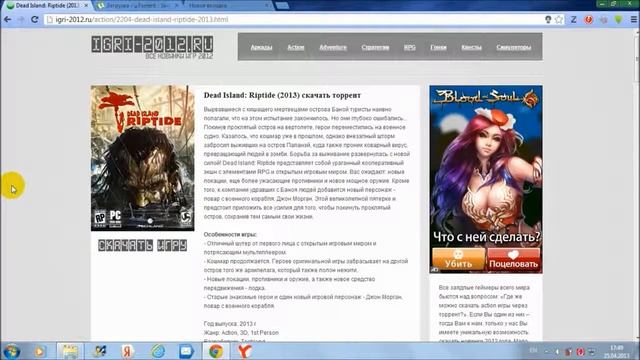
Task: Open the mail envelope taskbar icon
Action: tap(186, 351)
